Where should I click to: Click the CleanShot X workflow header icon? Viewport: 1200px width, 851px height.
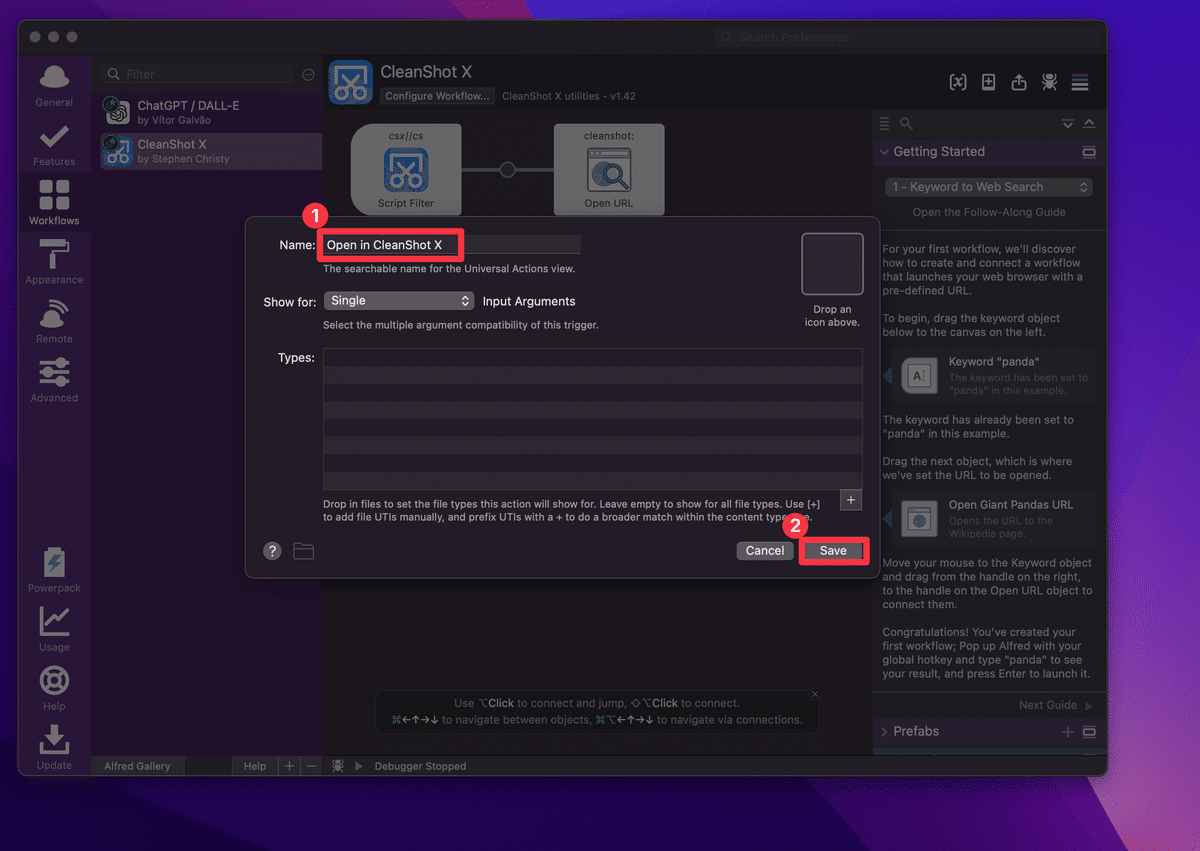(350, 82)
